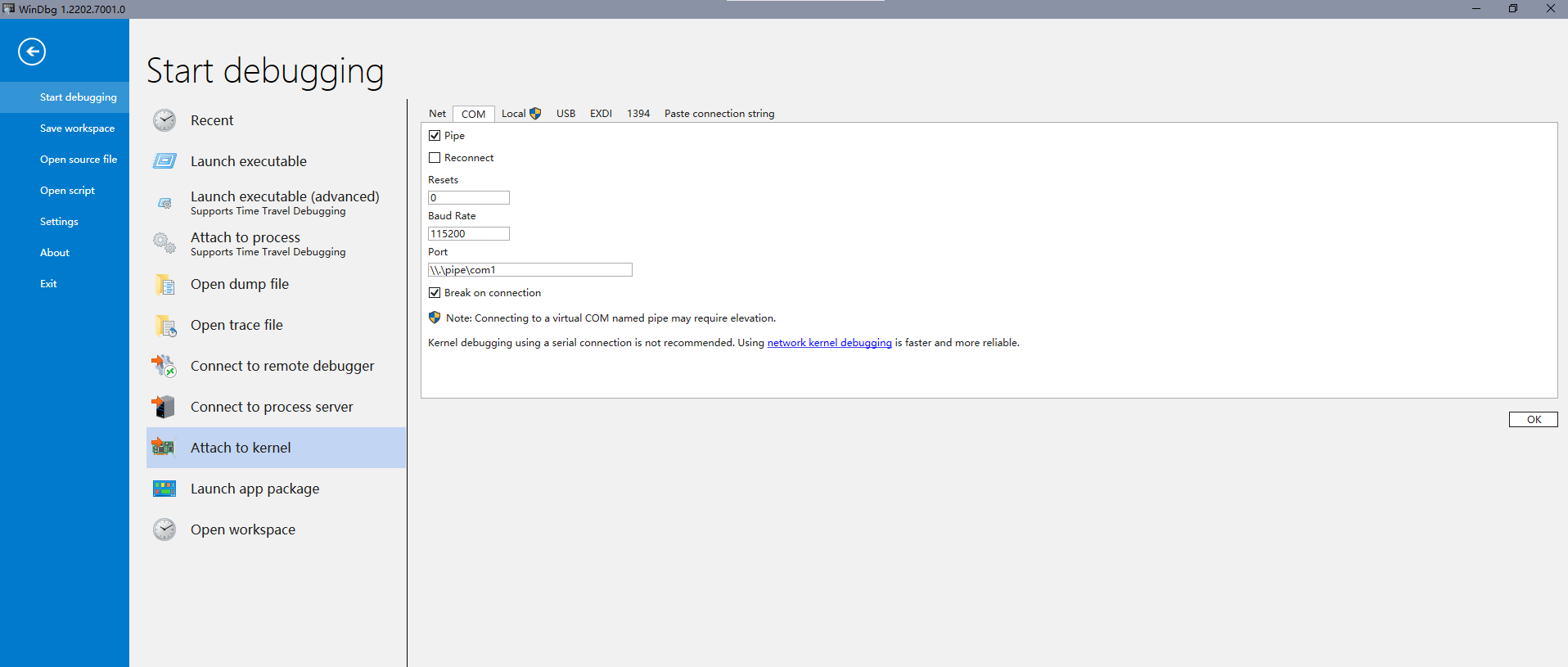
Task: Open the EXDI tab
Action: point(601,114)
